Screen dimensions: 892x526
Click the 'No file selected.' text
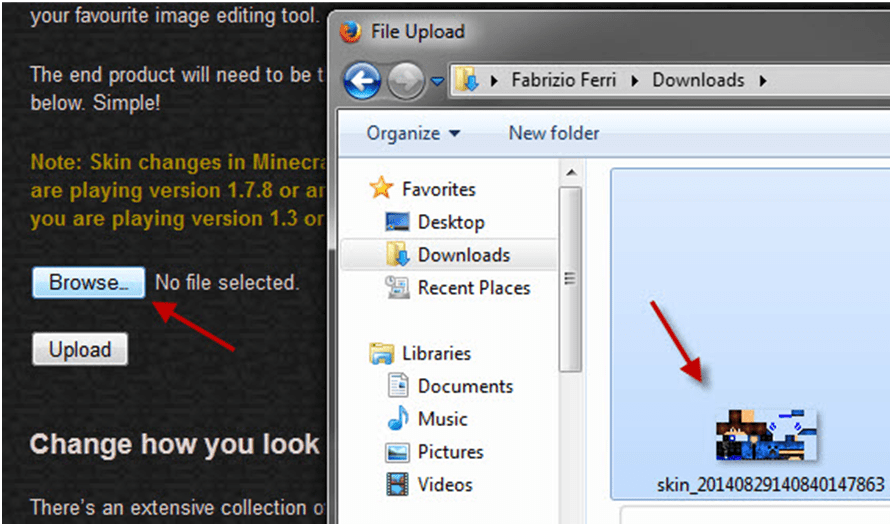pyautogui.click(x=227, y=283)
